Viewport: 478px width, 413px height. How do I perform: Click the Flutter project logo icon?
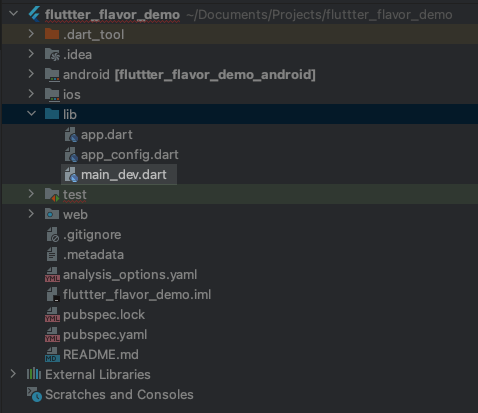[35, 14]
